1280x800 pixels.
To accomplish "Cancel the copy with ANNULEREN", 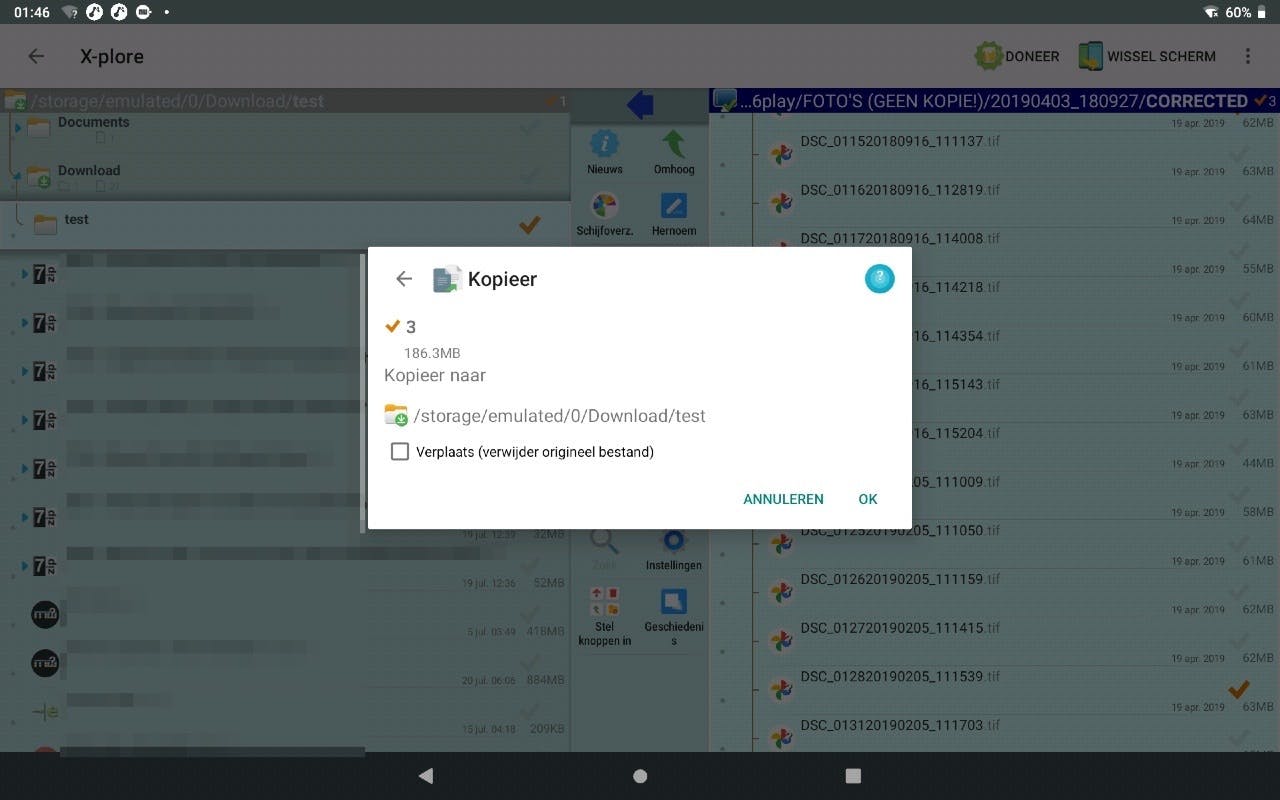I will click(783, 499).
